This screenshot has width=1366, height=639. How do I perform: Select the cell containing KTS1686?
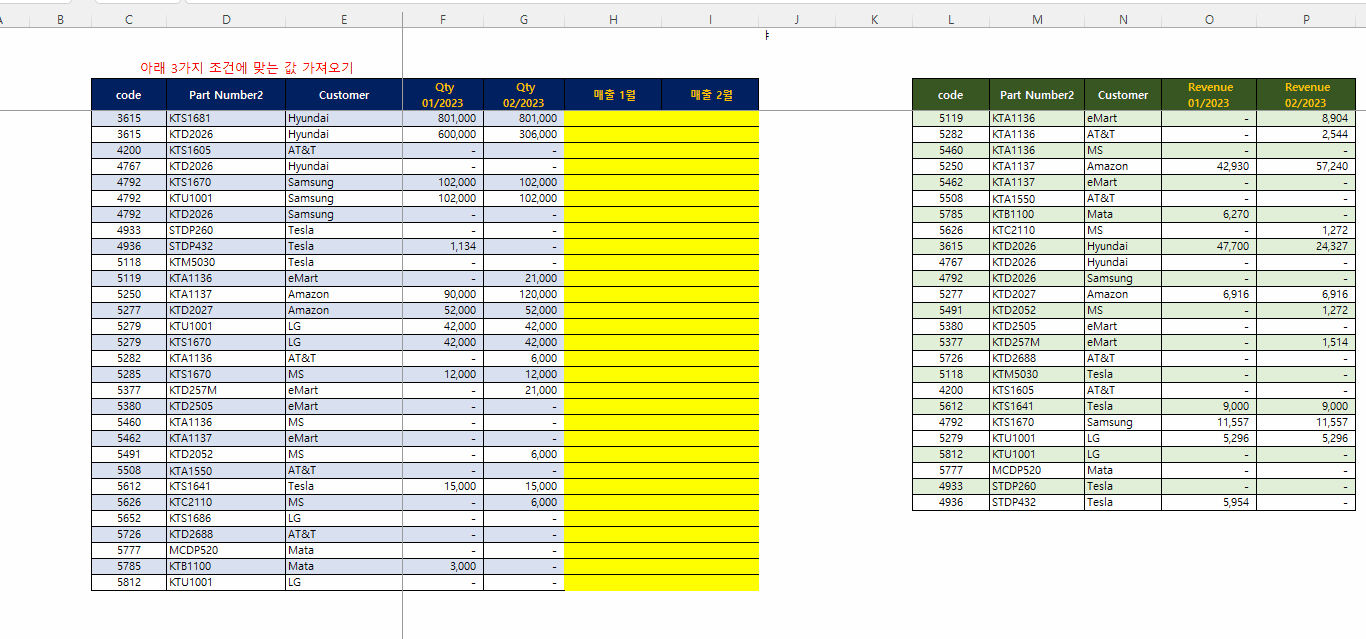tap(226, 518)
